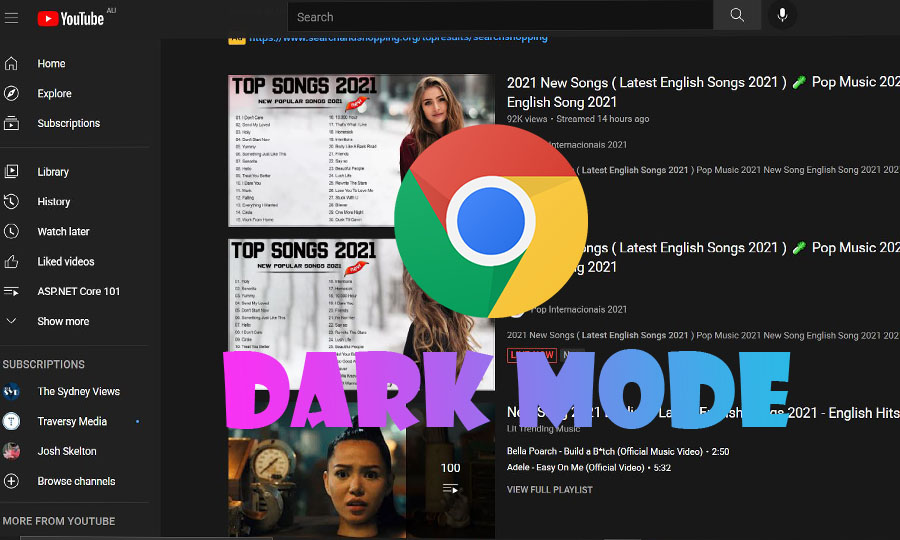Open the hamburger guide menu
The width and height of the screenshot is (900, 540).
[x=12, y=17]
